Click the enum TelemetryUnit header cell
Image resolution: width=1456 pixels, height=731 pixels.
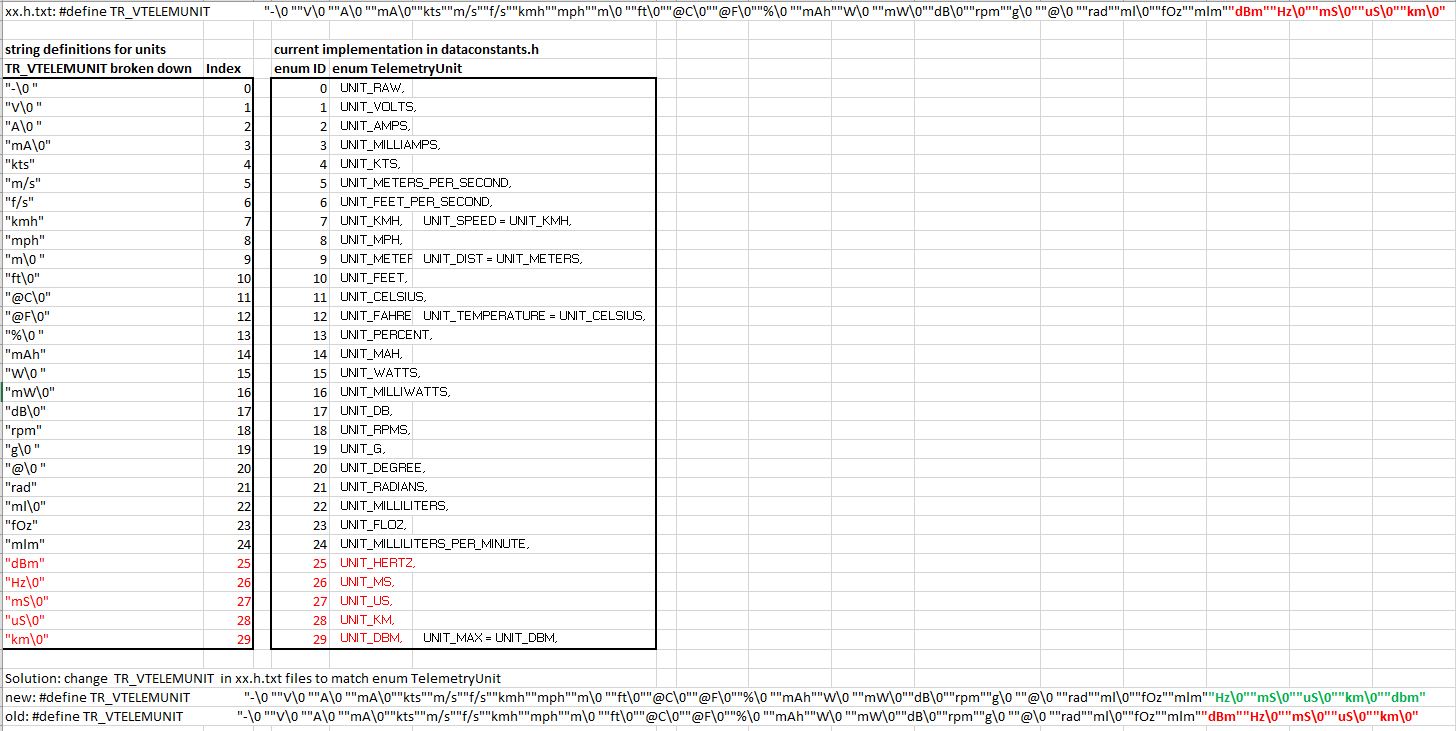pos(396,69)
